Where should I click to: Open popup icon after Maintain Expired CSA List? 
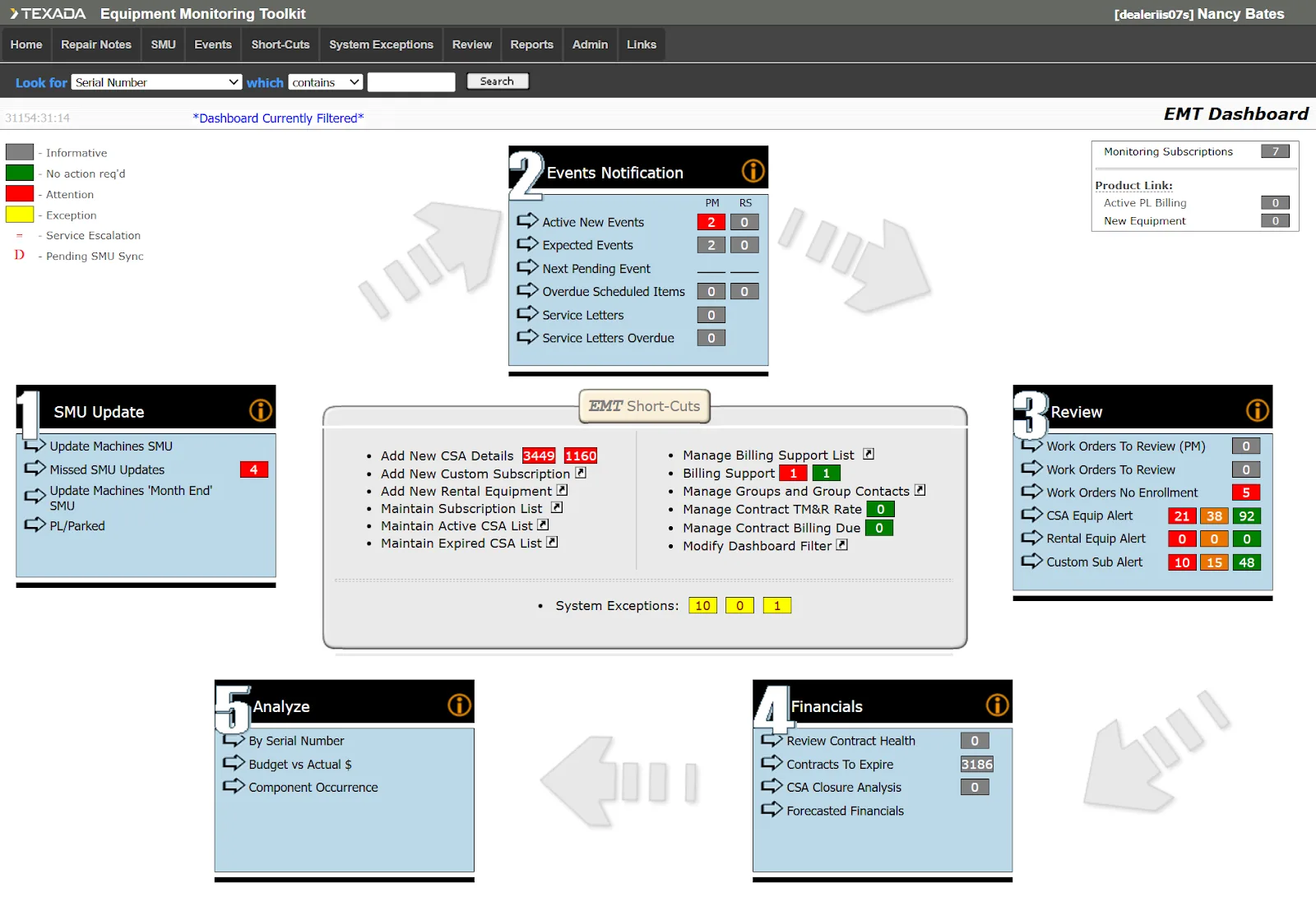(x=553, y=543)
